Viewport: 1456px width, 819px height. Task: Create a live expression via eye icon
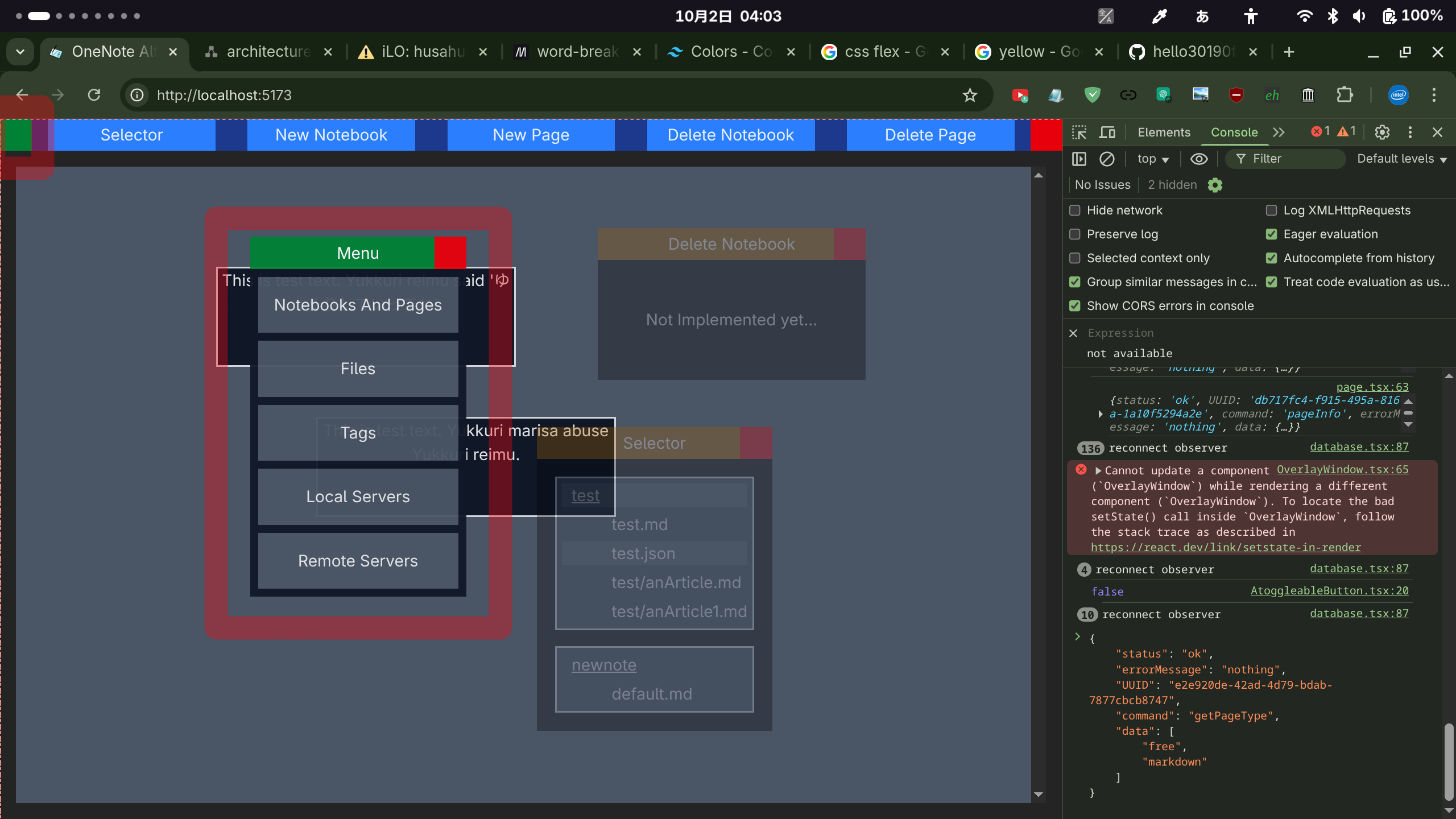pyautogui.click(x=1199, y=159)
